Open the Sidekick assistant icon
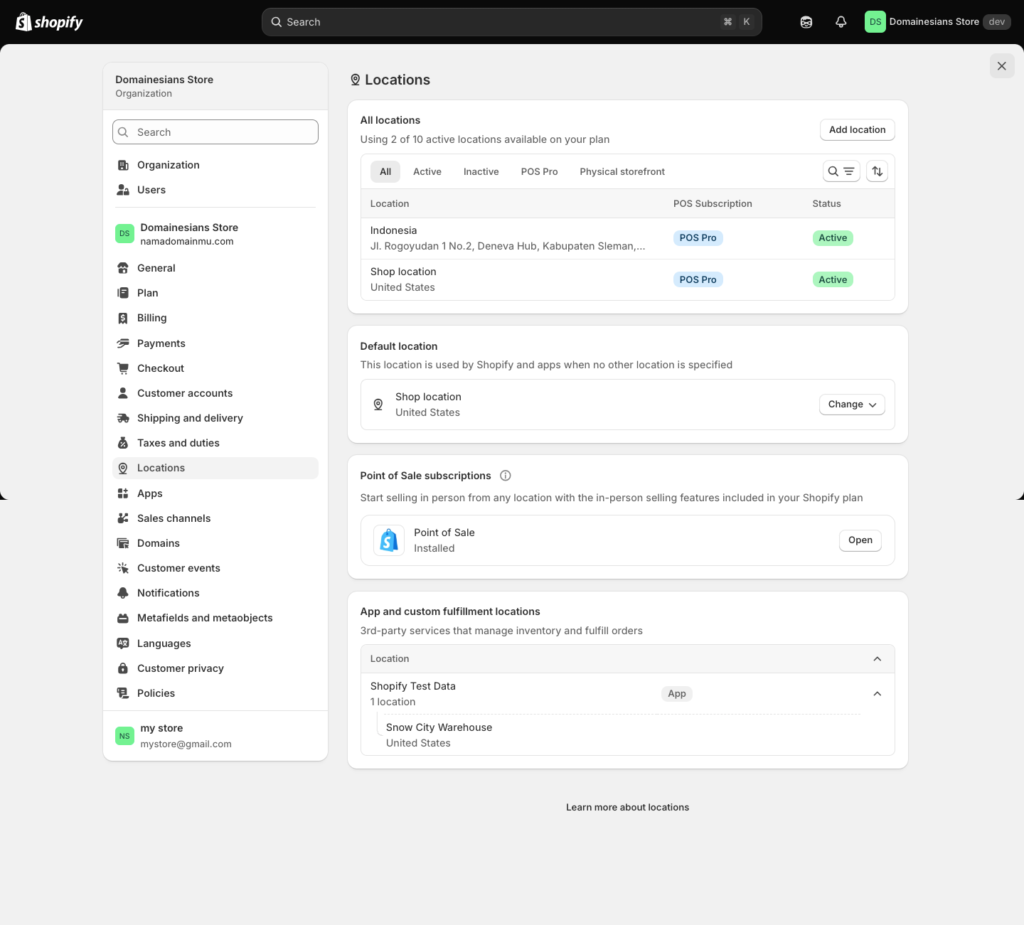The height and width of the screenshot is (925, 1024). pos(806,22)
